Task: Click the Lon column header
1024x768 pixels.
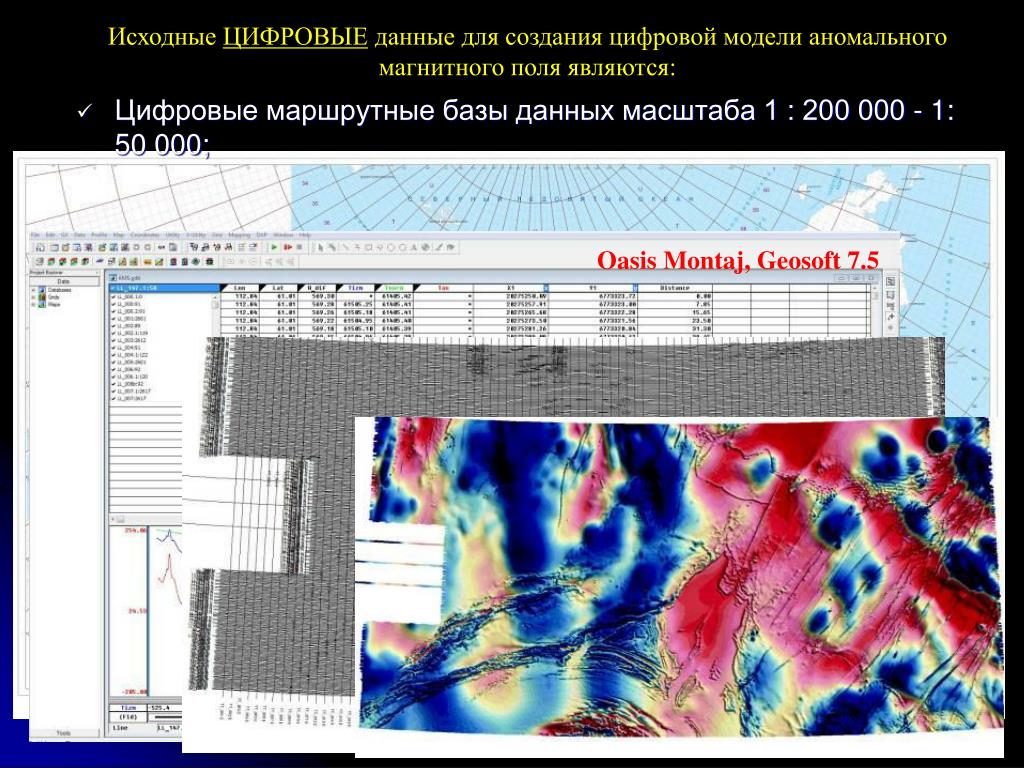Action: click(x=240, y=288)
